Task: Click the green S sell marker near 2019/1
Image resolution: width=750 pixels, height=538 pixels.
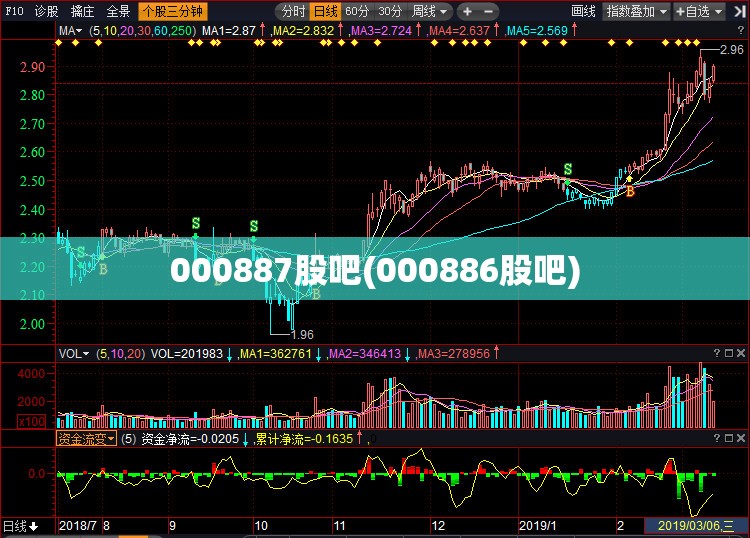Action: (x=568, y=169)
